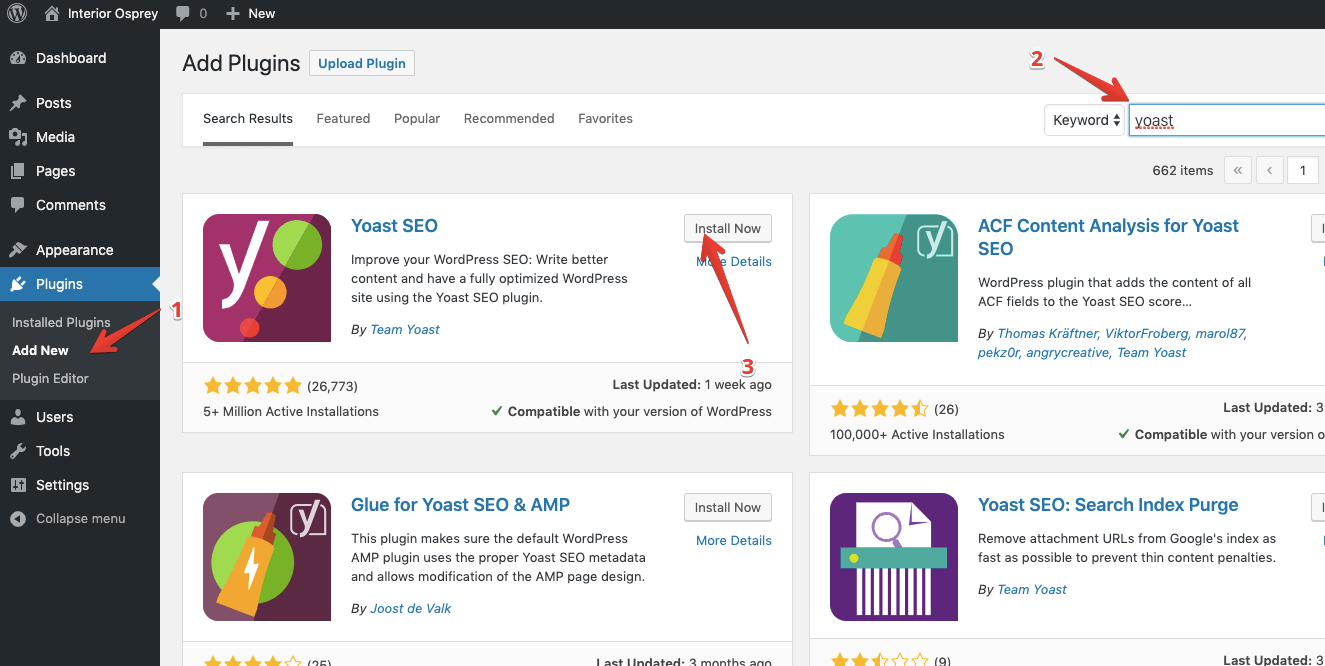Install Glue for Yoast SEO & AMP
The width and height of the screenshot is (1325, 666).
[x=728, y=507]
